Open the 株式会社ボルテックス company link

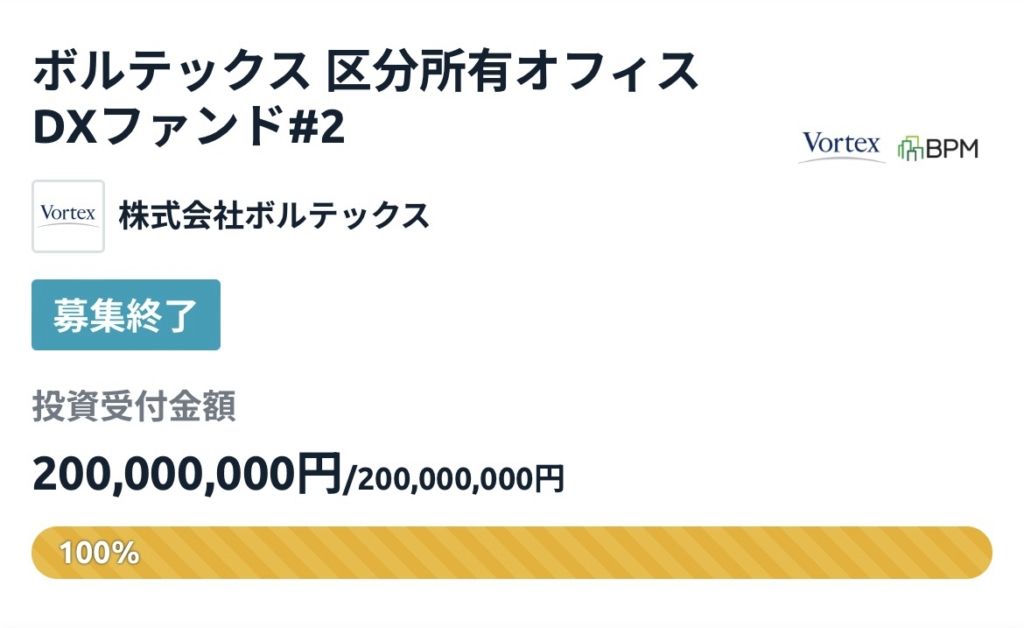274,216
